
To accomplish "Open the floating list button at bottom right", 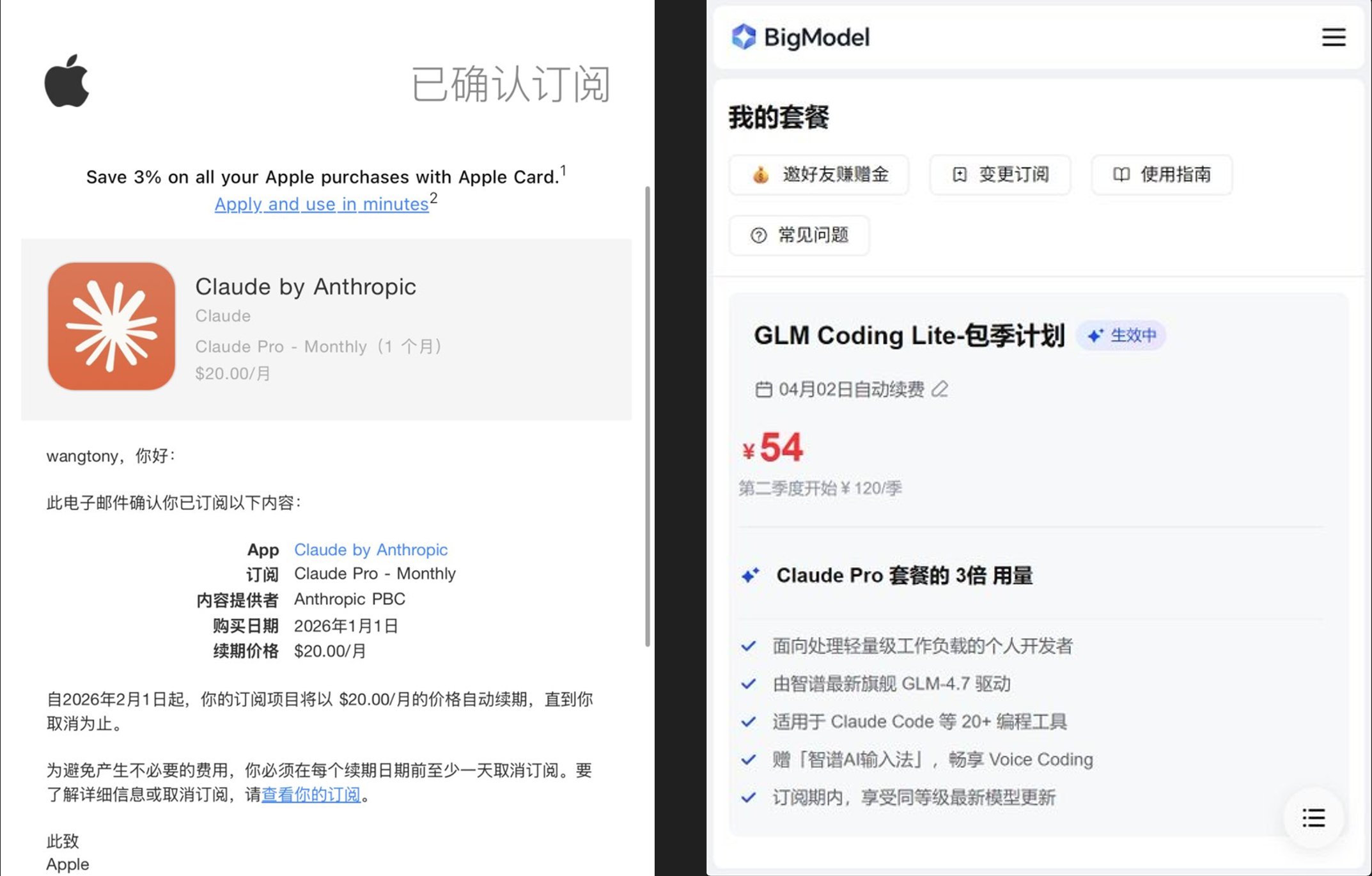I will point(1313,818).
